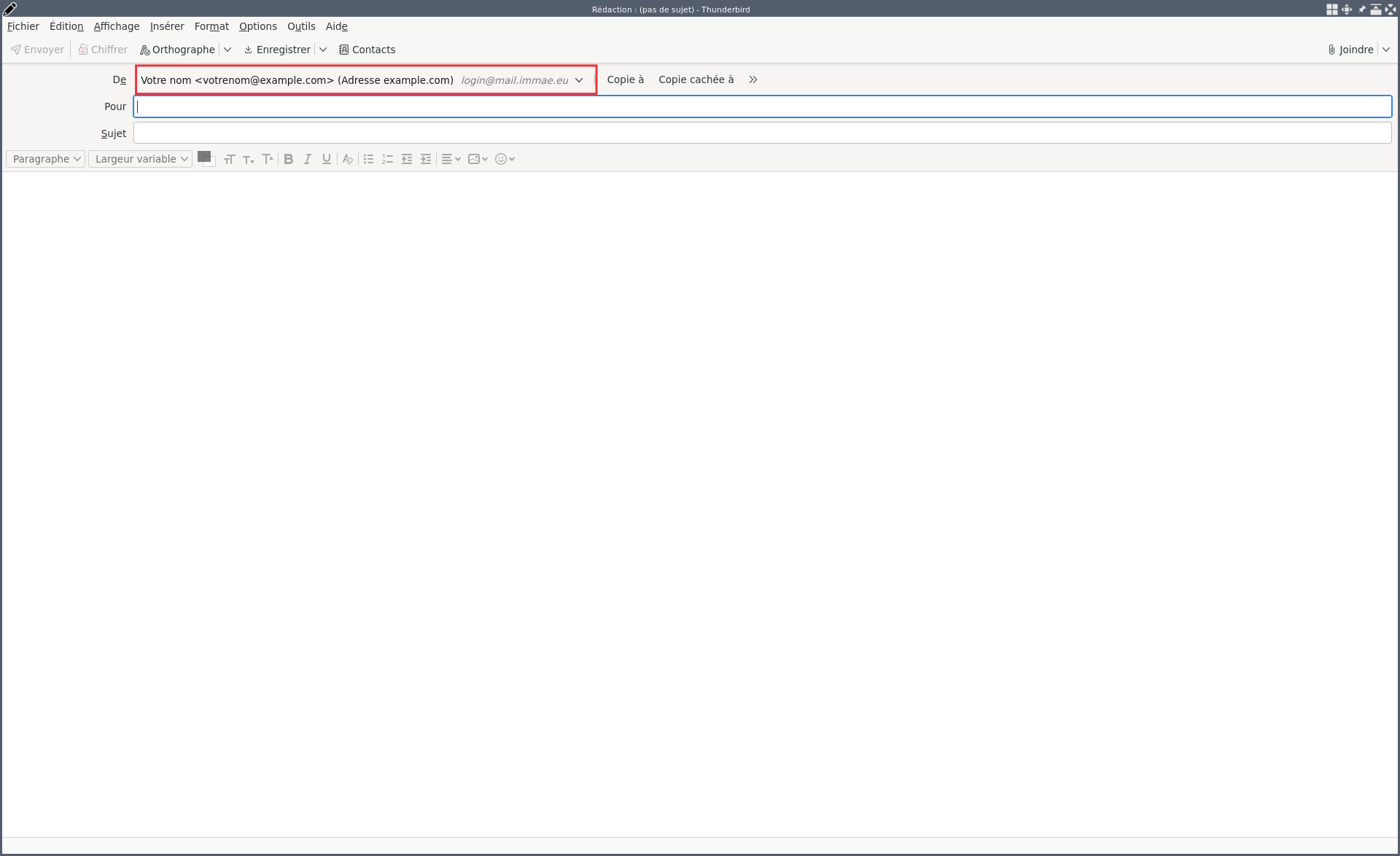Screen dimensions: 1400x856
Task: Click Joindre to attach a file
Action: click(1350, 50)
